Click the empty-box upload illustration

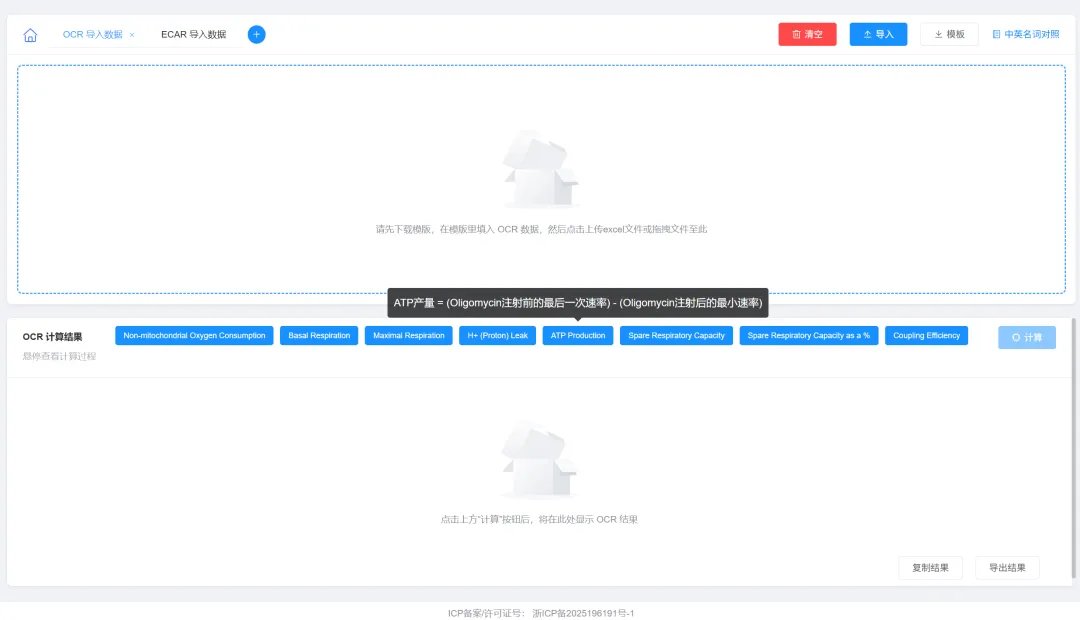click(x=541, y=170)
